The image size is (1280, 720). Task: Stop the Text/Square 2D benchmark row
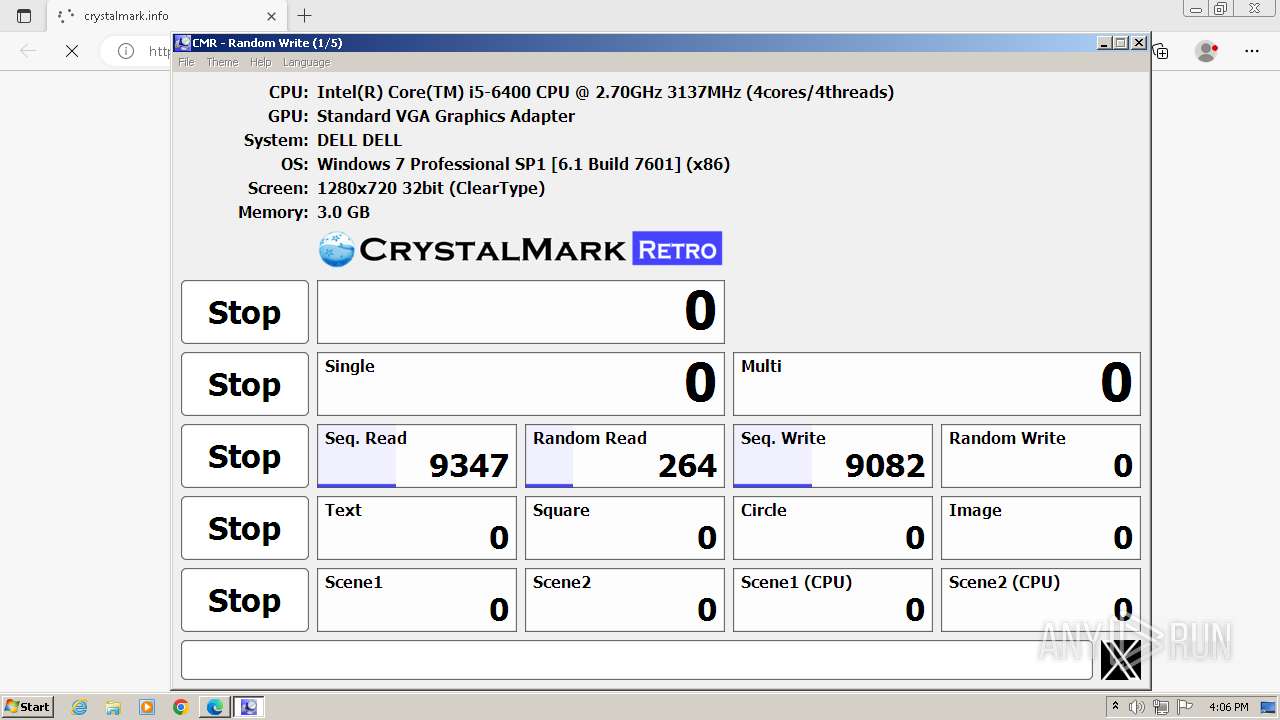(245, 528)
